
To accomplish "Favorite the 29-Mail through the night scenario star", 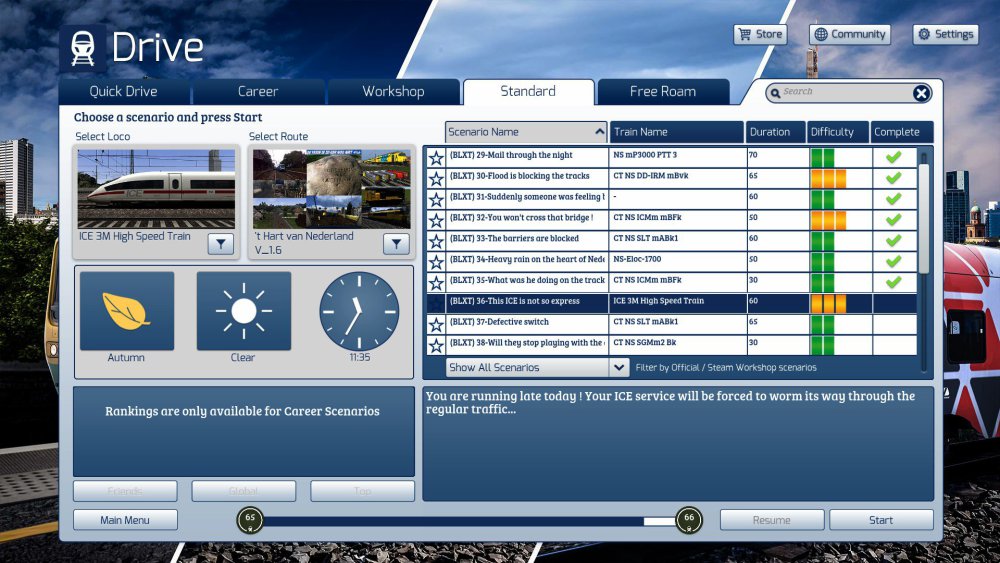I will coord(436,157).
